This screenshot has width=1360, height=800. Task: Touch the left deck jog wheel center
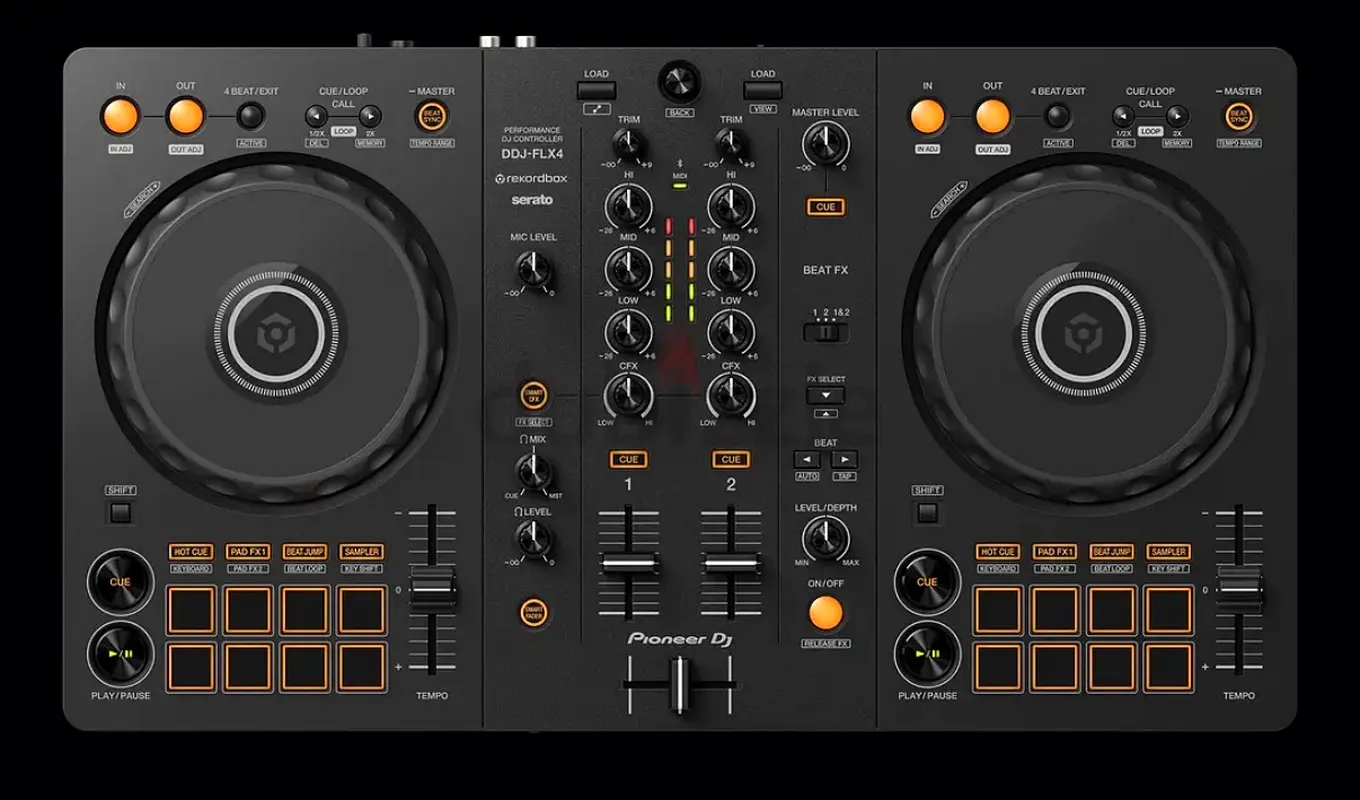click(275, 332)
